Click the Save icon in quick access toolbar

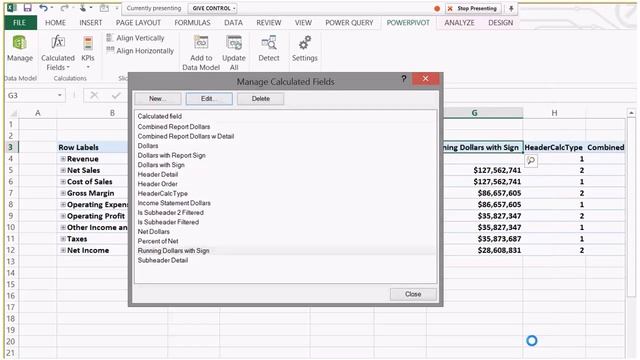click(x=27, y=8)
